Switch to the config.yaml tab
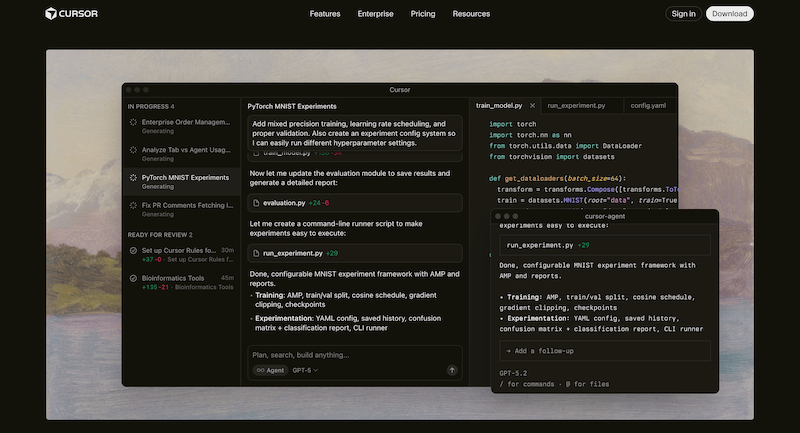Viewport: 800px width, 433px height. (648, 105)
